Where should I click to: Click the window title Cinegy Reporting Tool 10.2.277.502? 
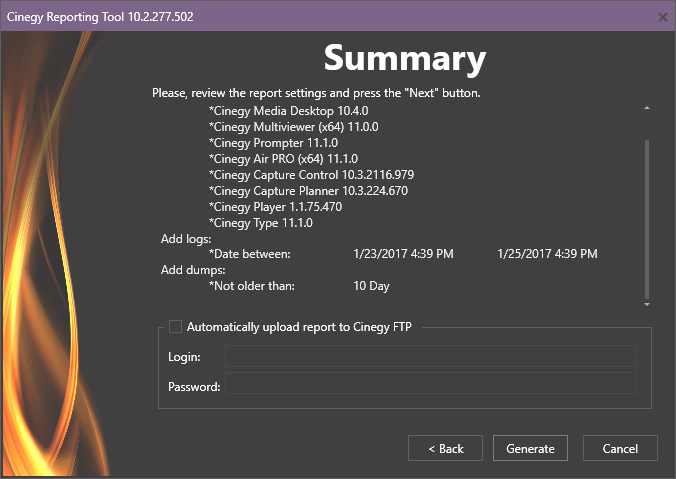[100, 17]
